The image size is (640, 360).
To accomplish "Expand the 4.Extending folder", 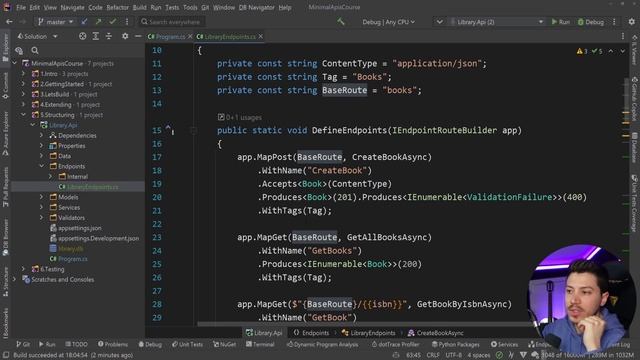I will click(24, 104).
